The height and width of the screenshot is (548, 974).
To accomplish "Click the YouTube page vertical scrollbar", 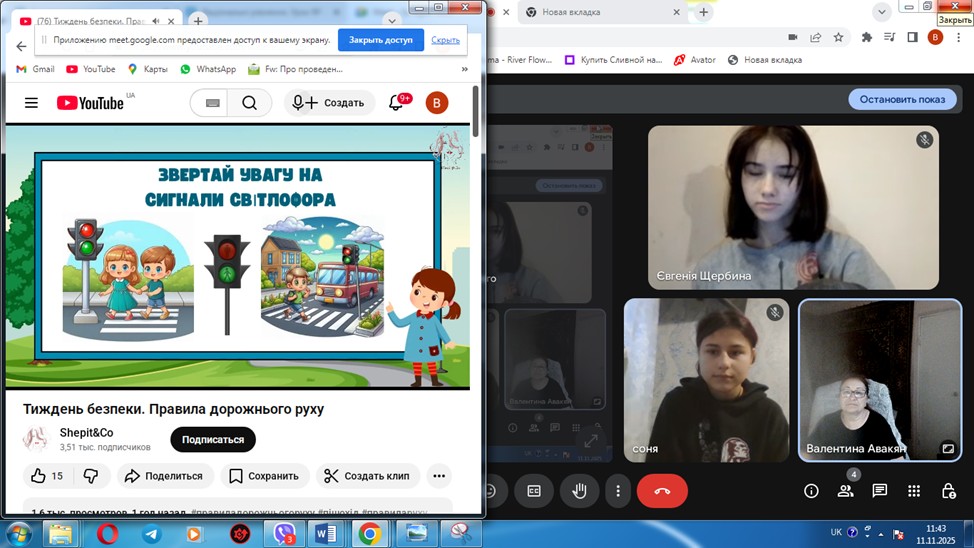I will coord(475,112).
